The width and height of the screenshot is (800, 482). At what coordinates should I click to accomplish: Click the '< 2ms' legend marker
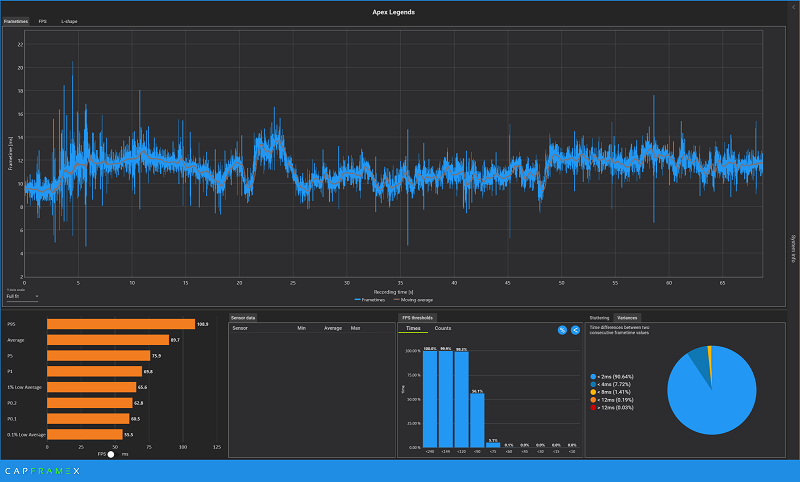[593, 376]
